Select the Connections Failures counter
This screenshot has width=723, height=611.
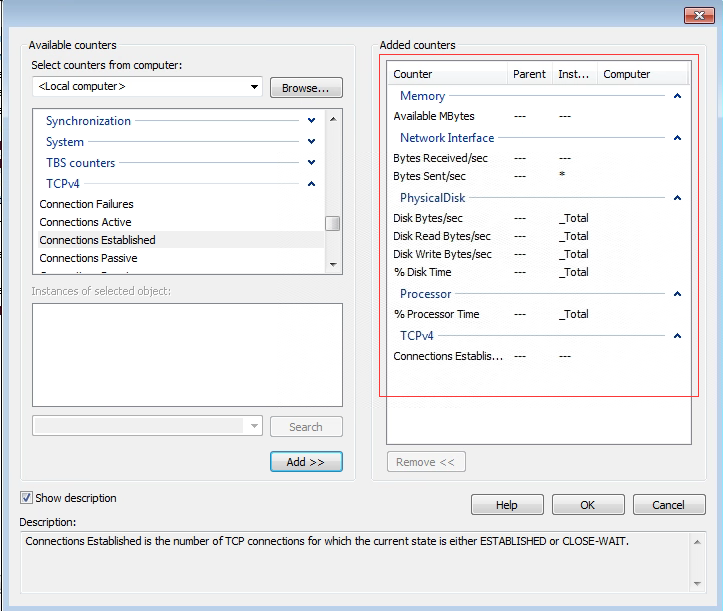point(86,204)
